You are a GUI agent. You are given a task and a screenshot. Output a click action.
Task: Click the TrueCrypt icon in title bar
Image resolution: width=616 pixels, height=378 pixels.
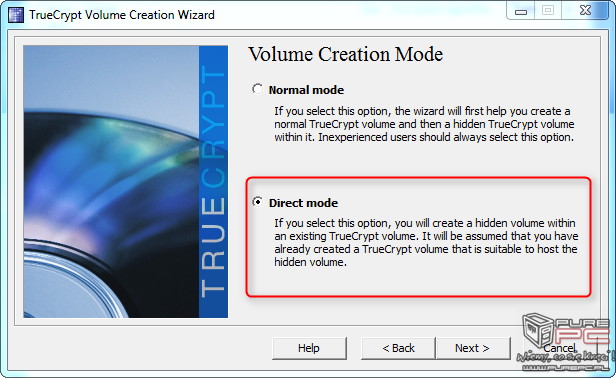tap(16, 15)
